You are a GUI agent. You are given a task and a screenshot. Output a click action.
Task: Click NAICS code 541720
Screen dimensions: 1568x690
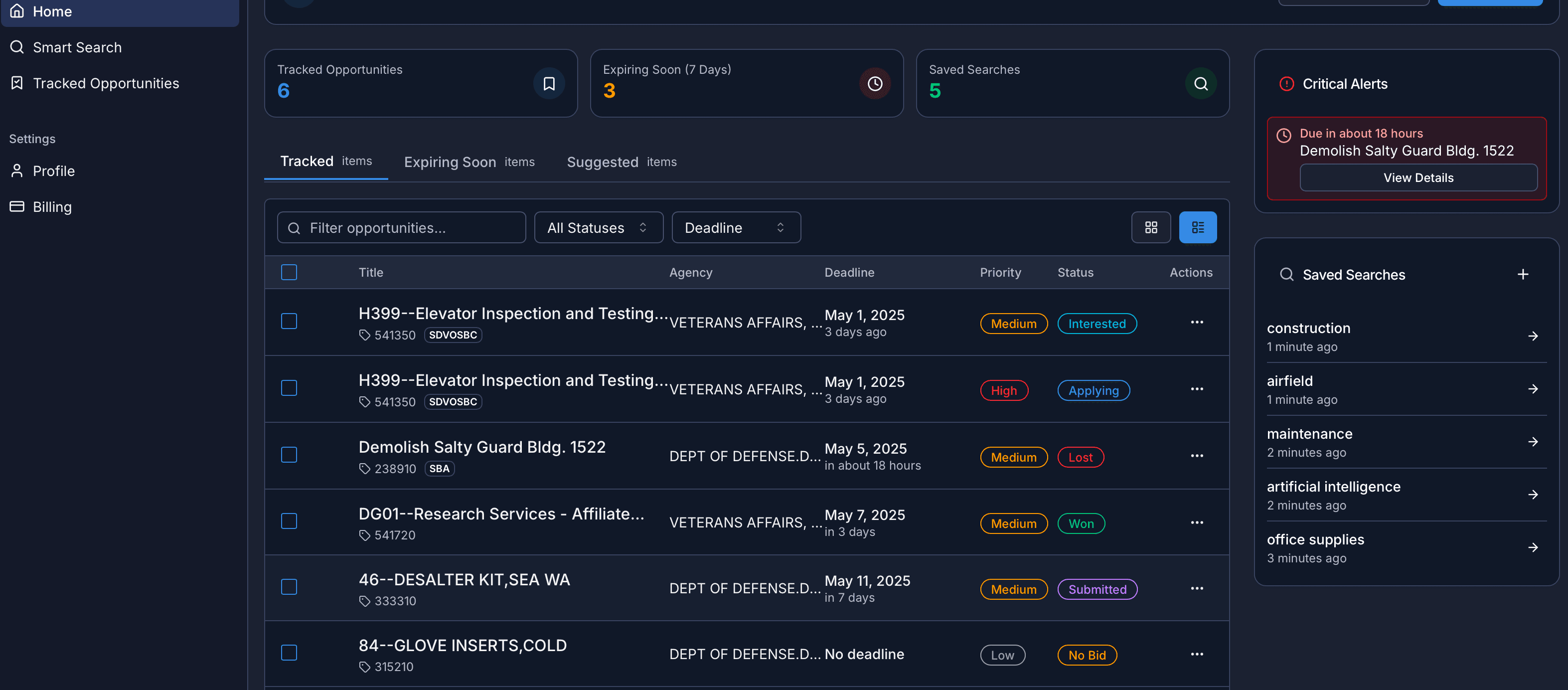click(x=394, y=536)
